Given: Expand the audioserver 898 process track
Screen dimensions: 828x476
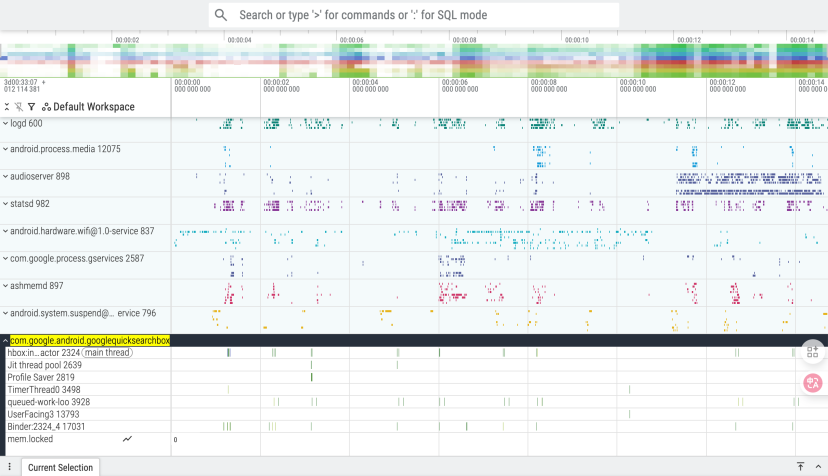Looking at the screenshot, I should pyautogui.click(x=5, y=176).
